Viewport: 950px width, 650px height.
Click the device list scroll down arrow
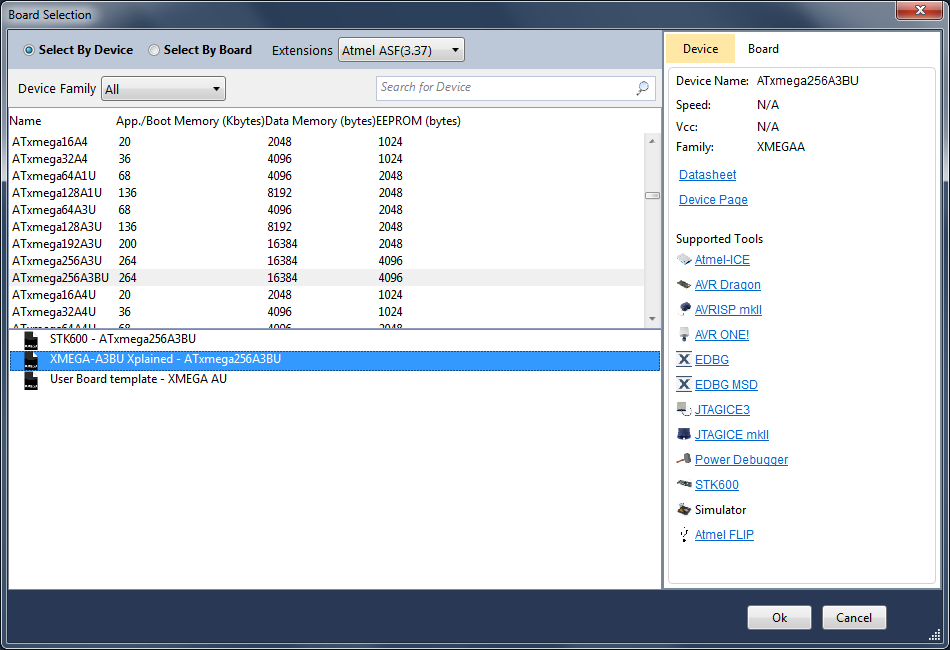click(x=652, y=319)
